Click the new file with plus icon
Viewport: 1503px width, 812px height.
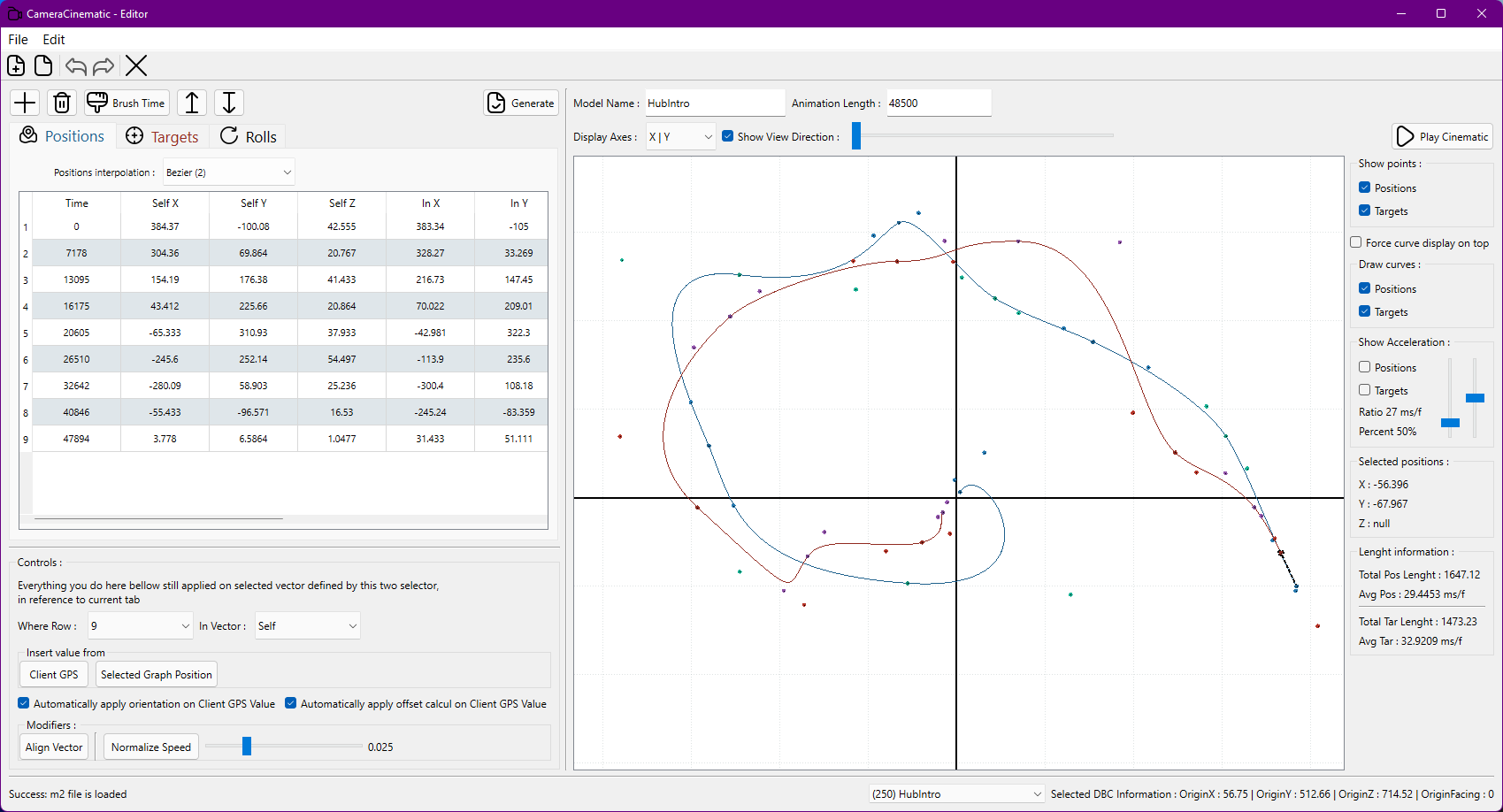[16, 65]
